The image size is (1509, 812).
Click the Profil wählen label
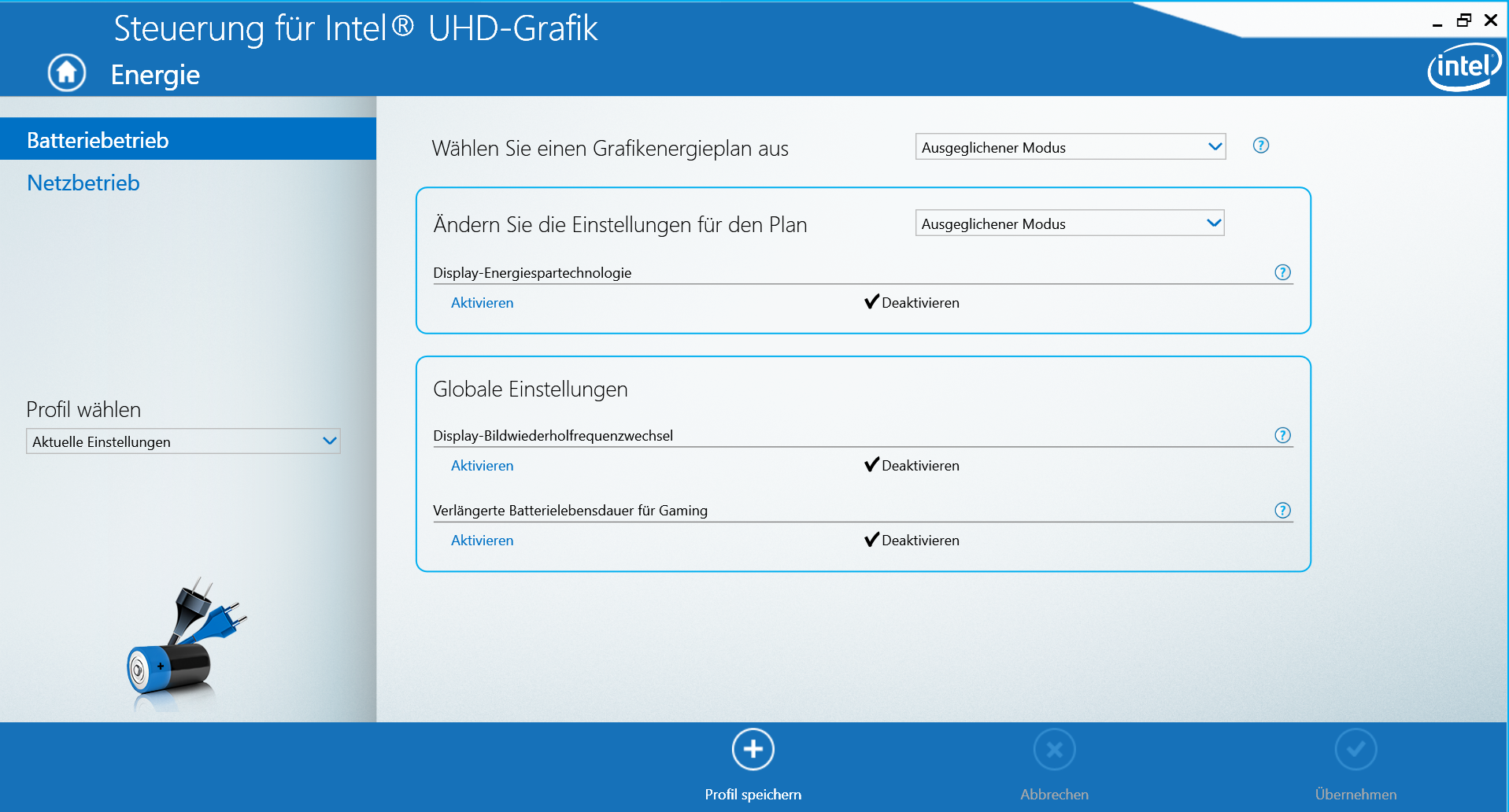click(x=83, y=410)
